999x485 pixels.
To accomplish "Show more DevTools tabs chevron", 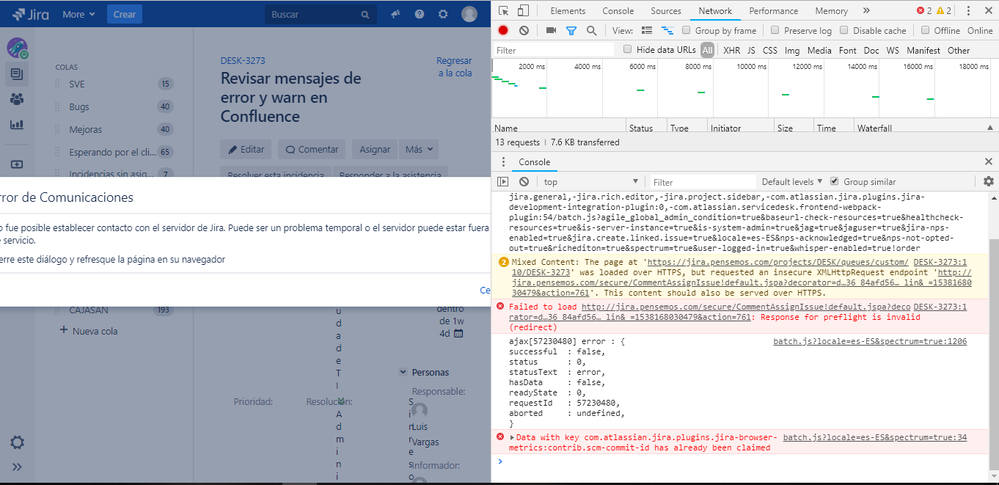I will 866,11.
